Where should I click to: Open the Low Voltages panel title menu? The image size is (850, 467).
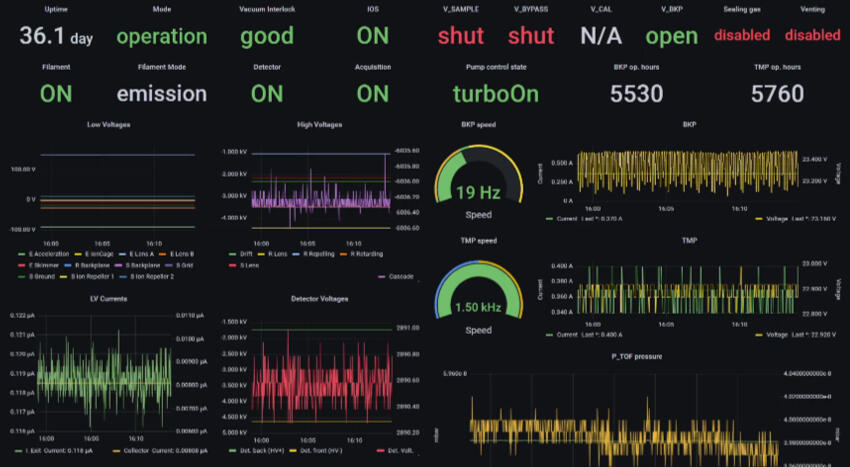point(108,125)
